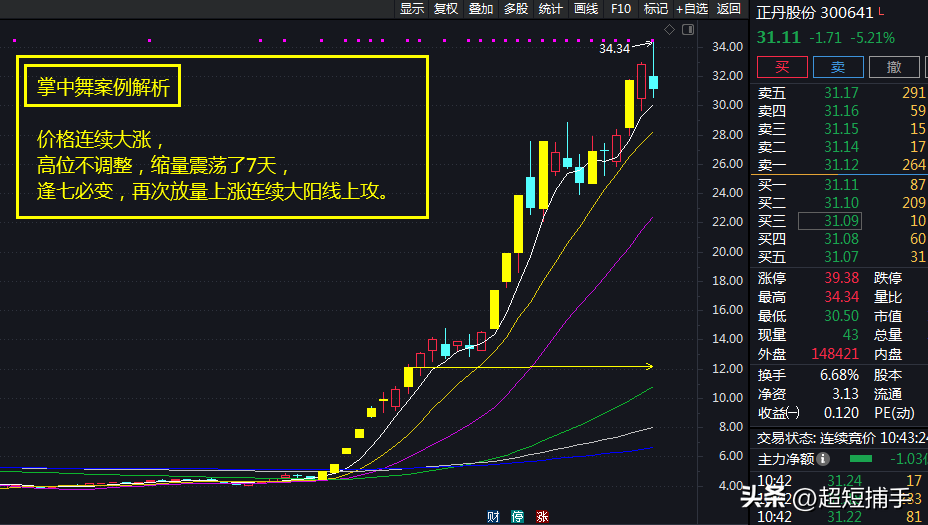The height and width of the screenshot is (525, 928).
Task: Select the 买四 price 31.08
Action: [841, 239]
